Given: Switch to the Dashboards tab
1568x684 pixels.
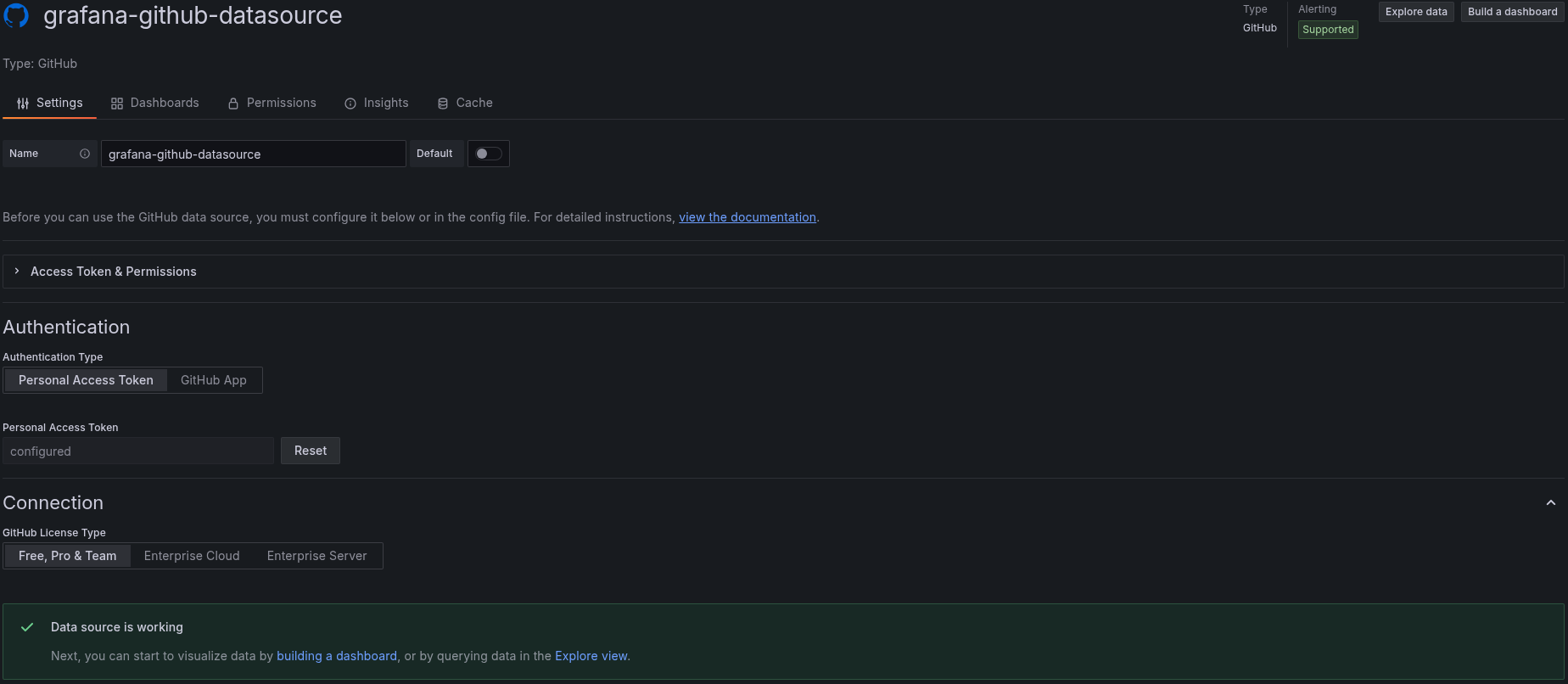Looking at the screenshot, I should [155, 103].
